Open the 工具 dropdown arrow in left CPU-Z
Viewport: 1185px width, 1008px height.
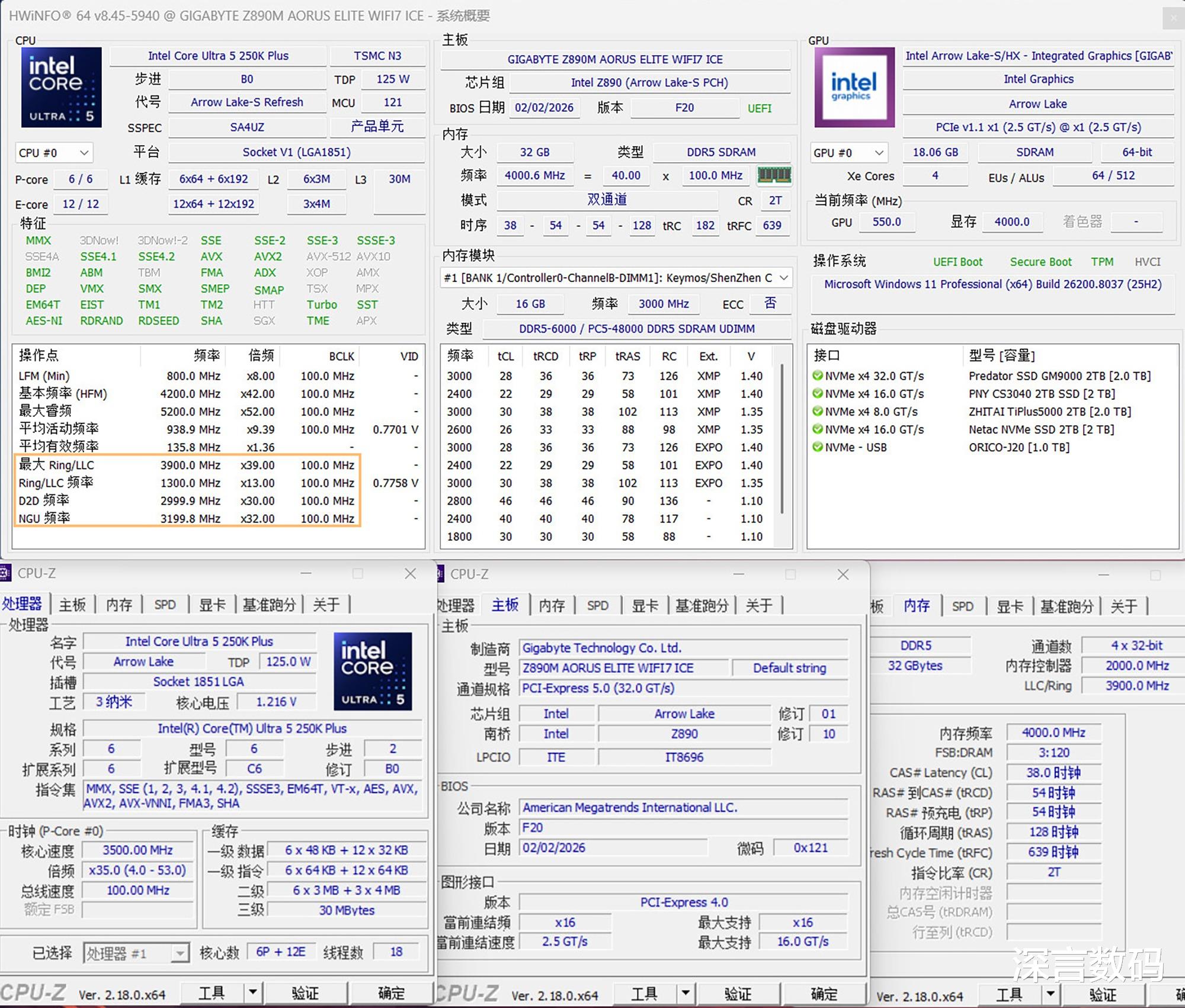coord(253,992)
